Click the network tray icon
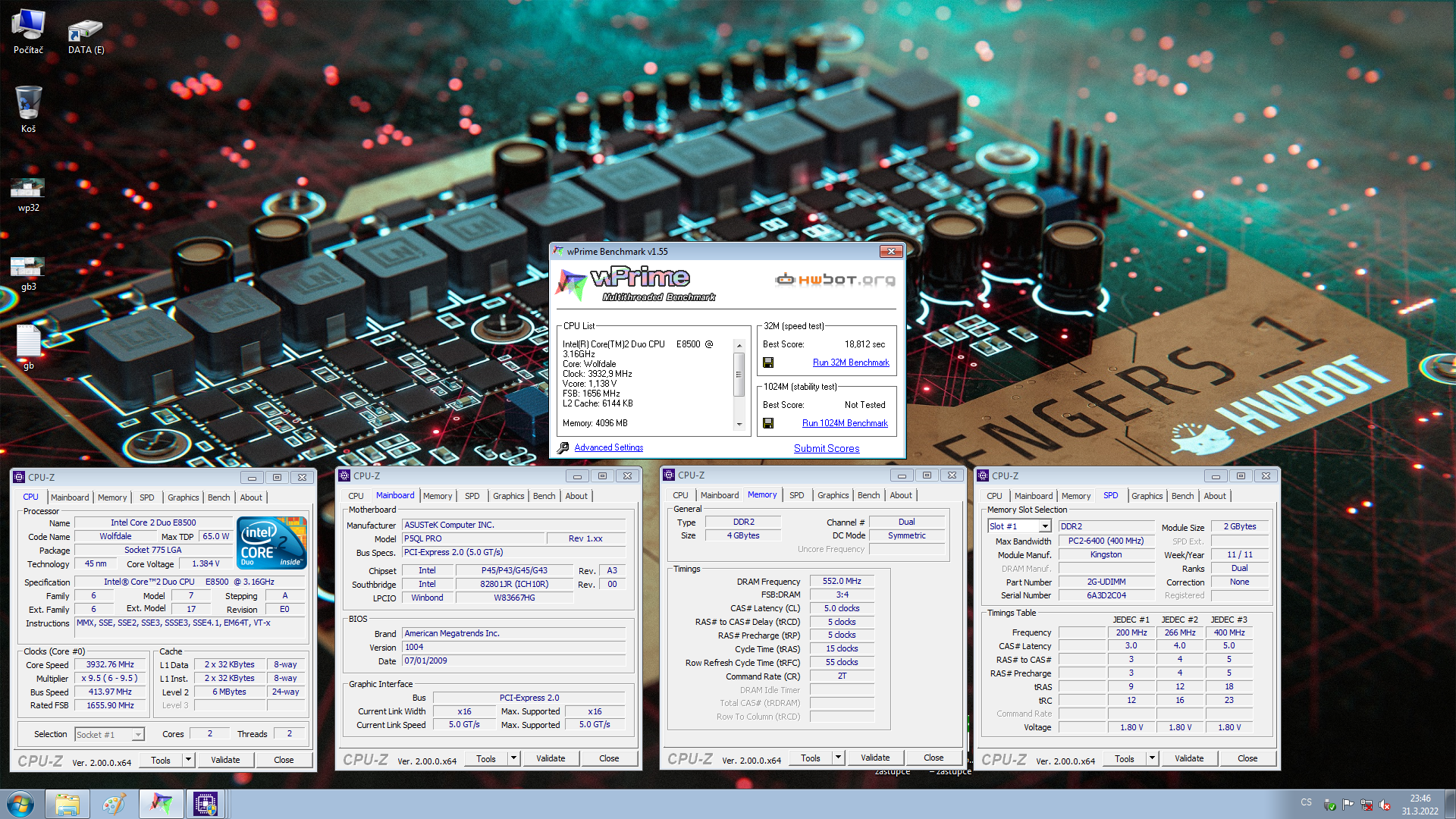Image resolution: width=1456 pixels, height=819 pixels. click(1367, 805)
